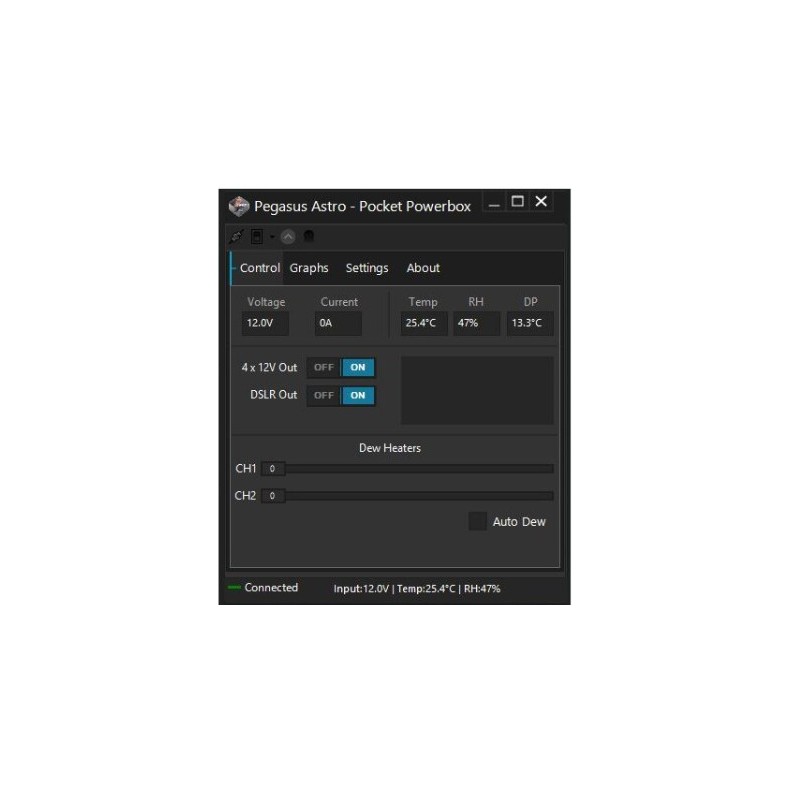Switch to the Graphs tab
790x790 pixels.
click(x=309, y=268)
